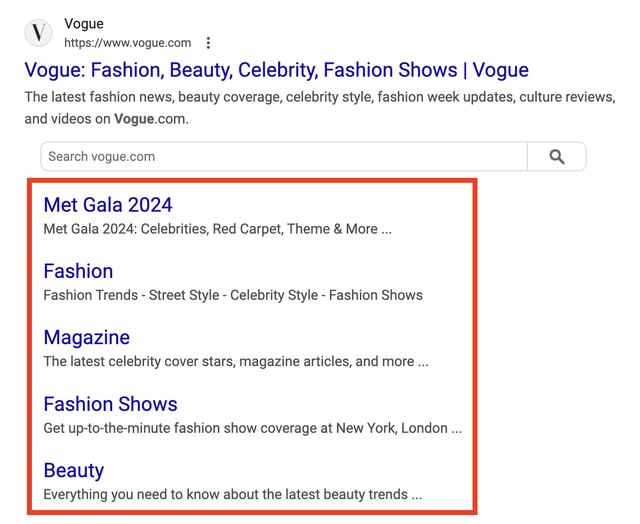Click the https://www.vogue.com URL text
Screen dimensions: 640x524
point(127,43)
